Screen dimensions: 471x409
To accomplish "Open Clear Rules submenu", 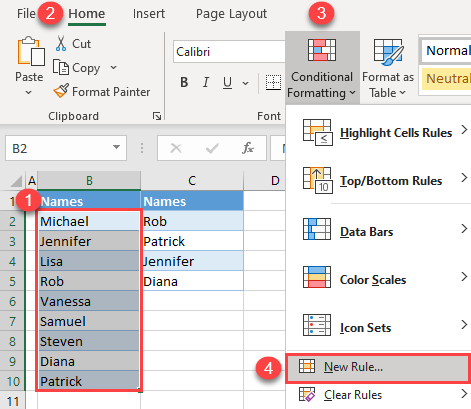I will (379, 395).
